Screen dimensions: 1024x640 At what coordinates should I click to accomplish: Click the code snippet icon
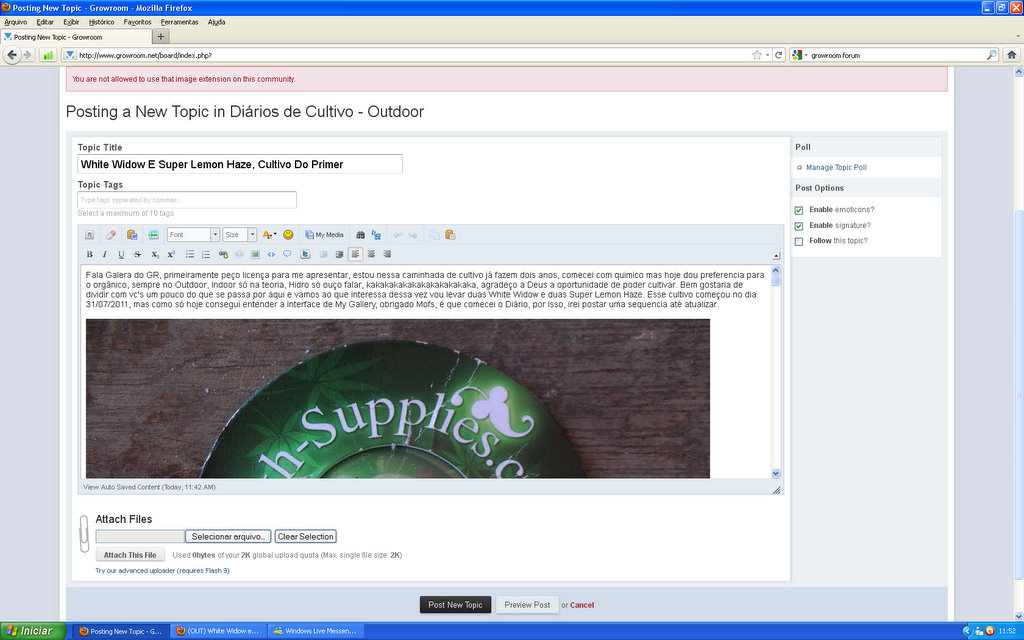(271, 254)
